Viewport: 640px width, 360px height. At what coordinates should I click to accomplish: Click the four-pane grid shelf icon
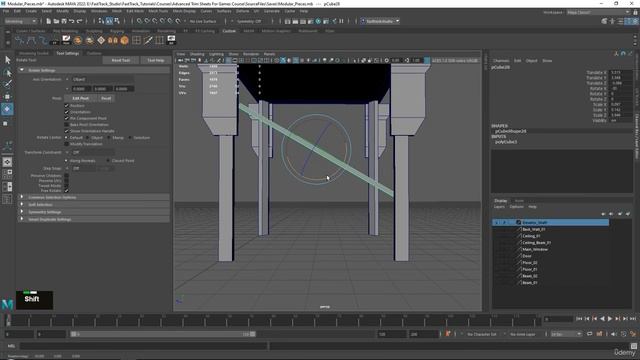pos(136,40)
